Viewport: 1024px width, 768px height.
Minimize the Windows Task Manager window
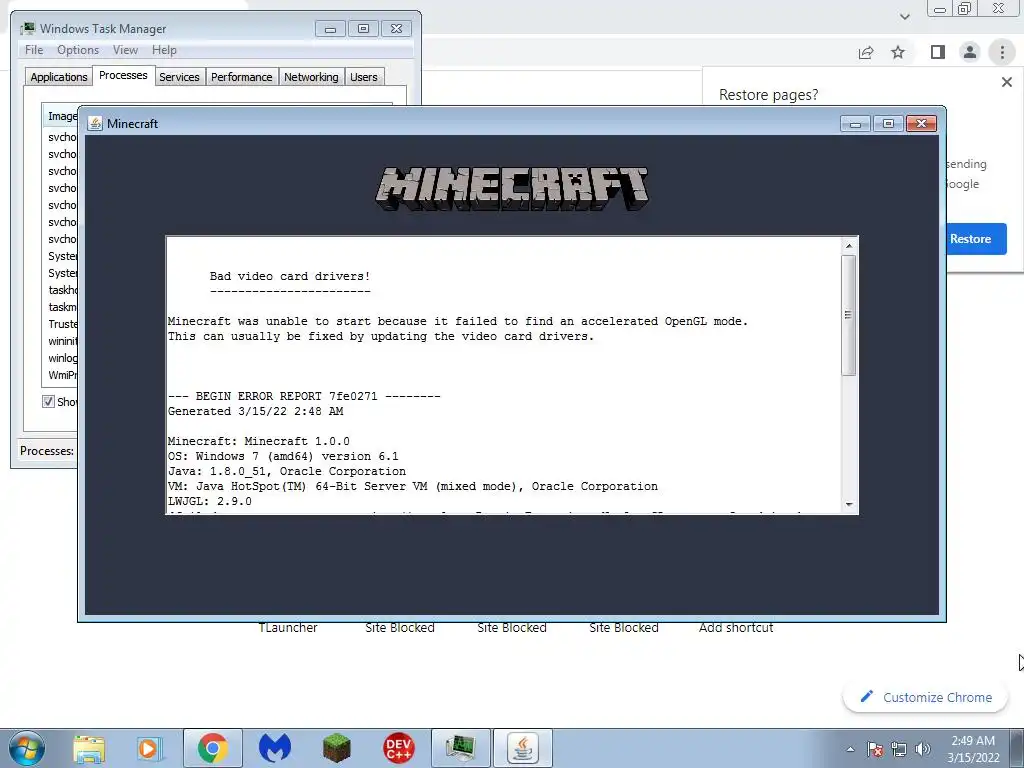[330, 29]
